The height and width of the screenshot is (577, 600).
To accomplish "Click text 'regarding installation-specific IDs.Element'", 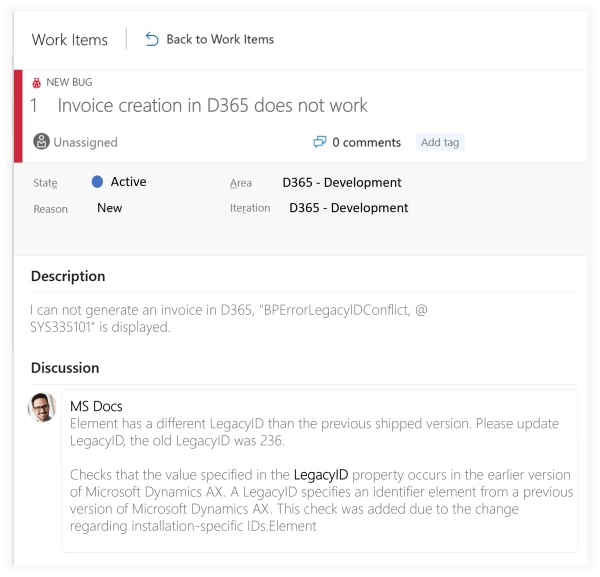I will 193,526.
